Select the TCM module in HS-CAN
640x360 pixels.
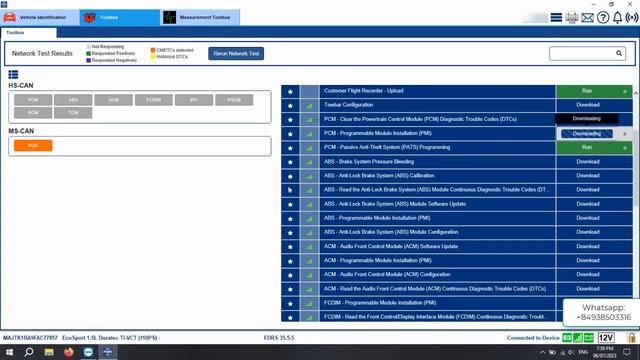click(x=73, y=113)
